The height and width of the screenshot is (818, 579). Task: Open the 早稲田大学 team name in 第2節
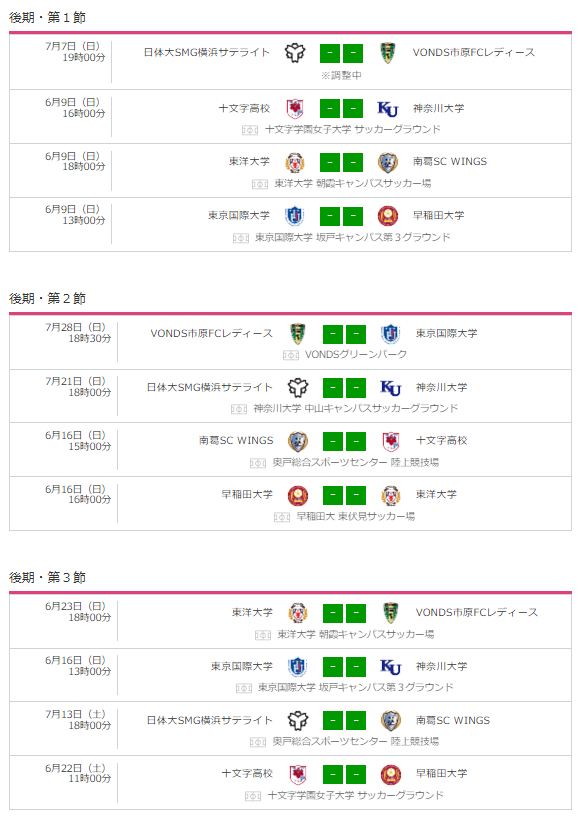pyautogui.click(x=247, y=495)
